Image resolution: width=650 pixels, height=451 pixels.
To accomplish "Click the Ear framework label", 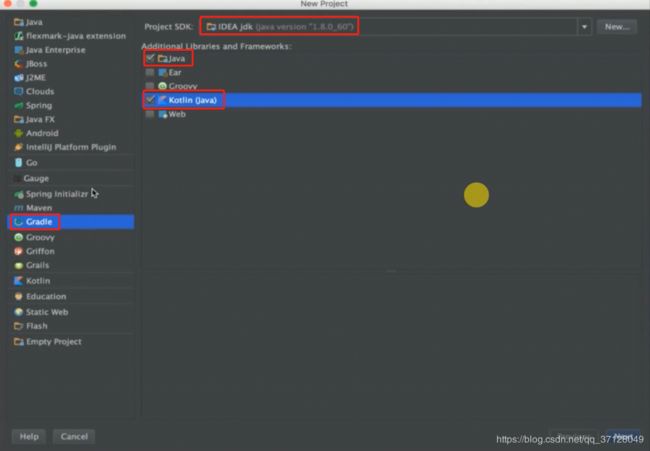I will tap(175, 72).
